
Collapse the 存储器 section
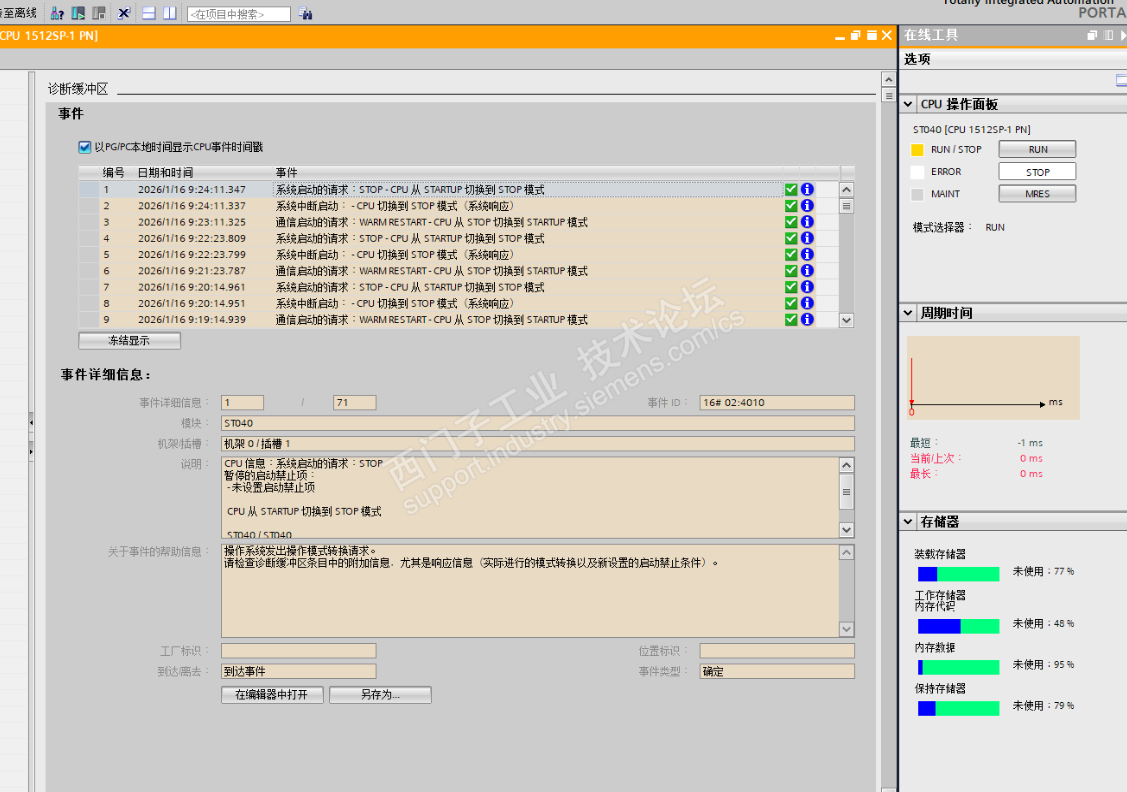point(908,521)
